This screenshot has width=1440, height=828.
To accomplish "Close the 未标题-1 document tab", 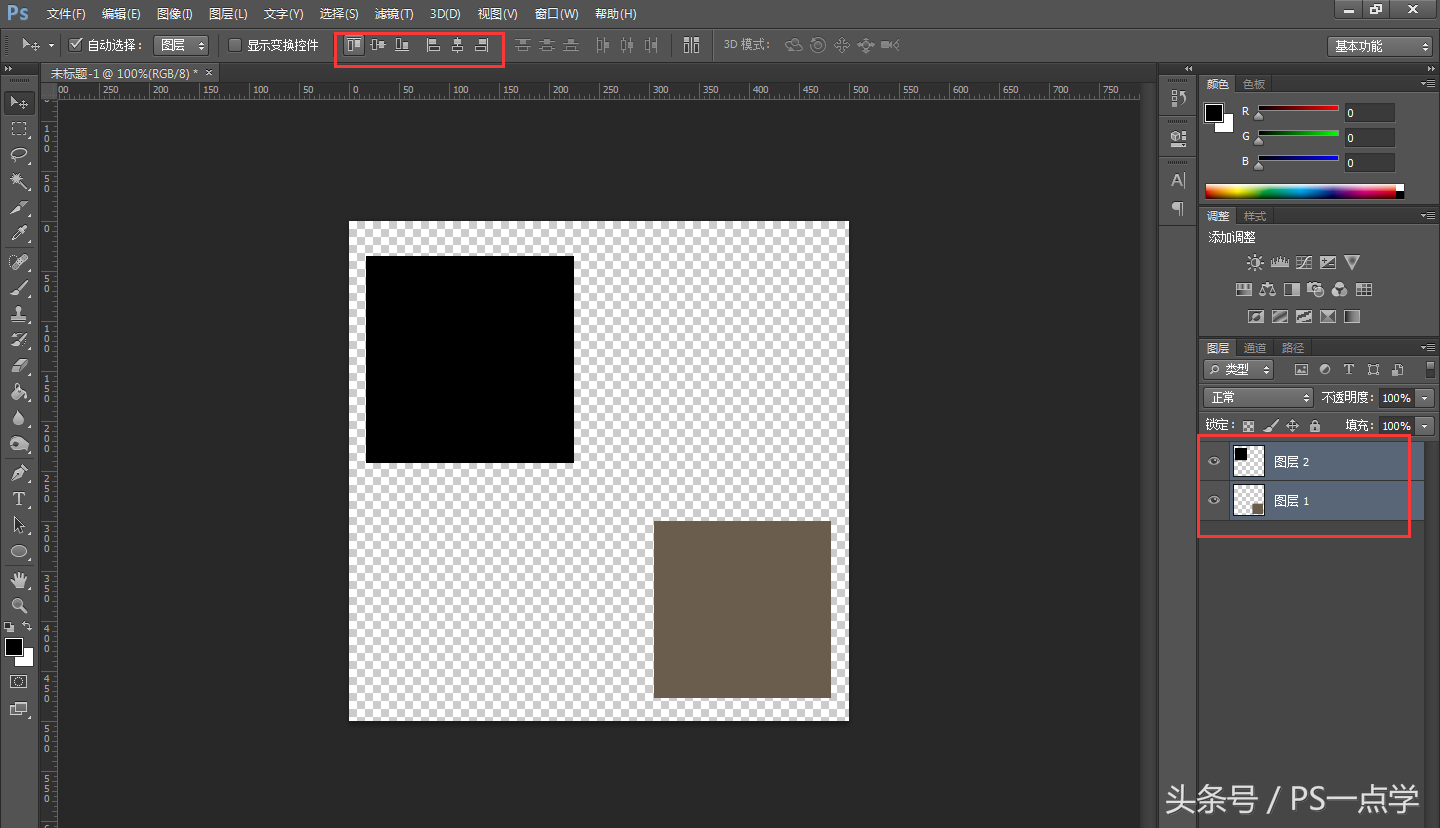I will click(x=209, y=73).
